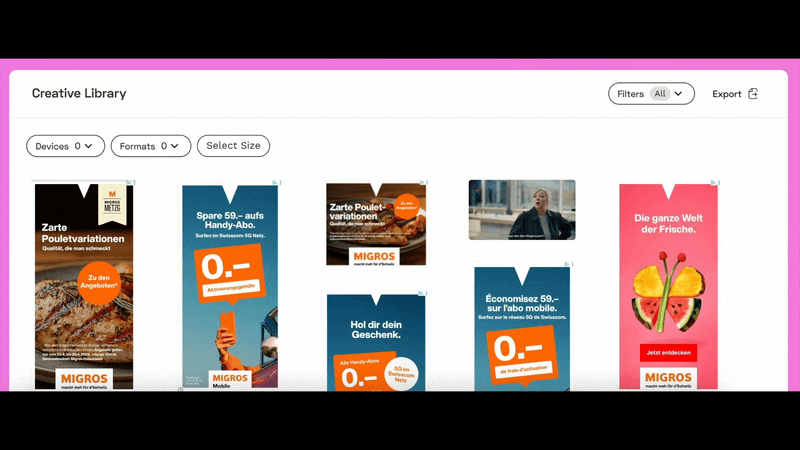Click the MIGROS logo on the pink ad
The width and height of the screenshot is (800, 450).
[x=668, y=379]
